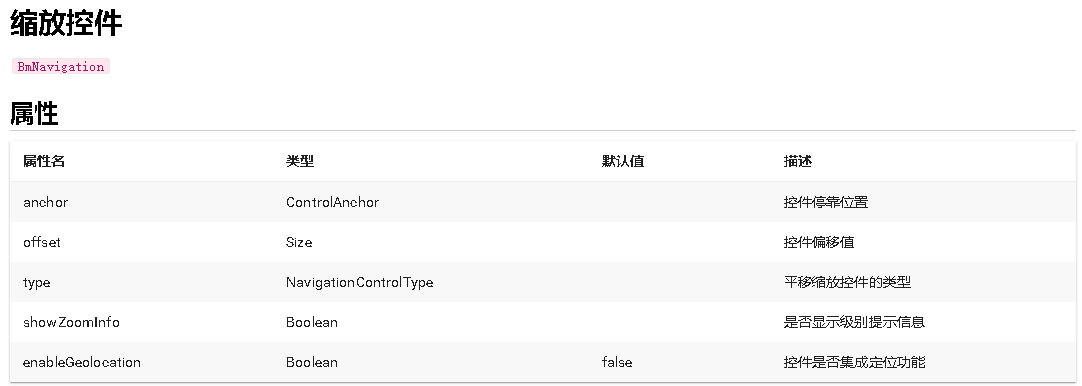Select the type property name cell

pyautogui.click(x=37, y=282)
